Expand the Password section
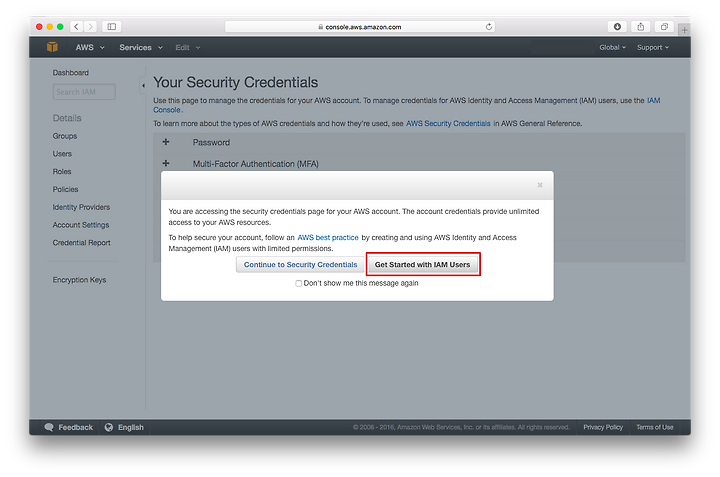The width and height of the screenshot is (720, 477). coord(166,142)
